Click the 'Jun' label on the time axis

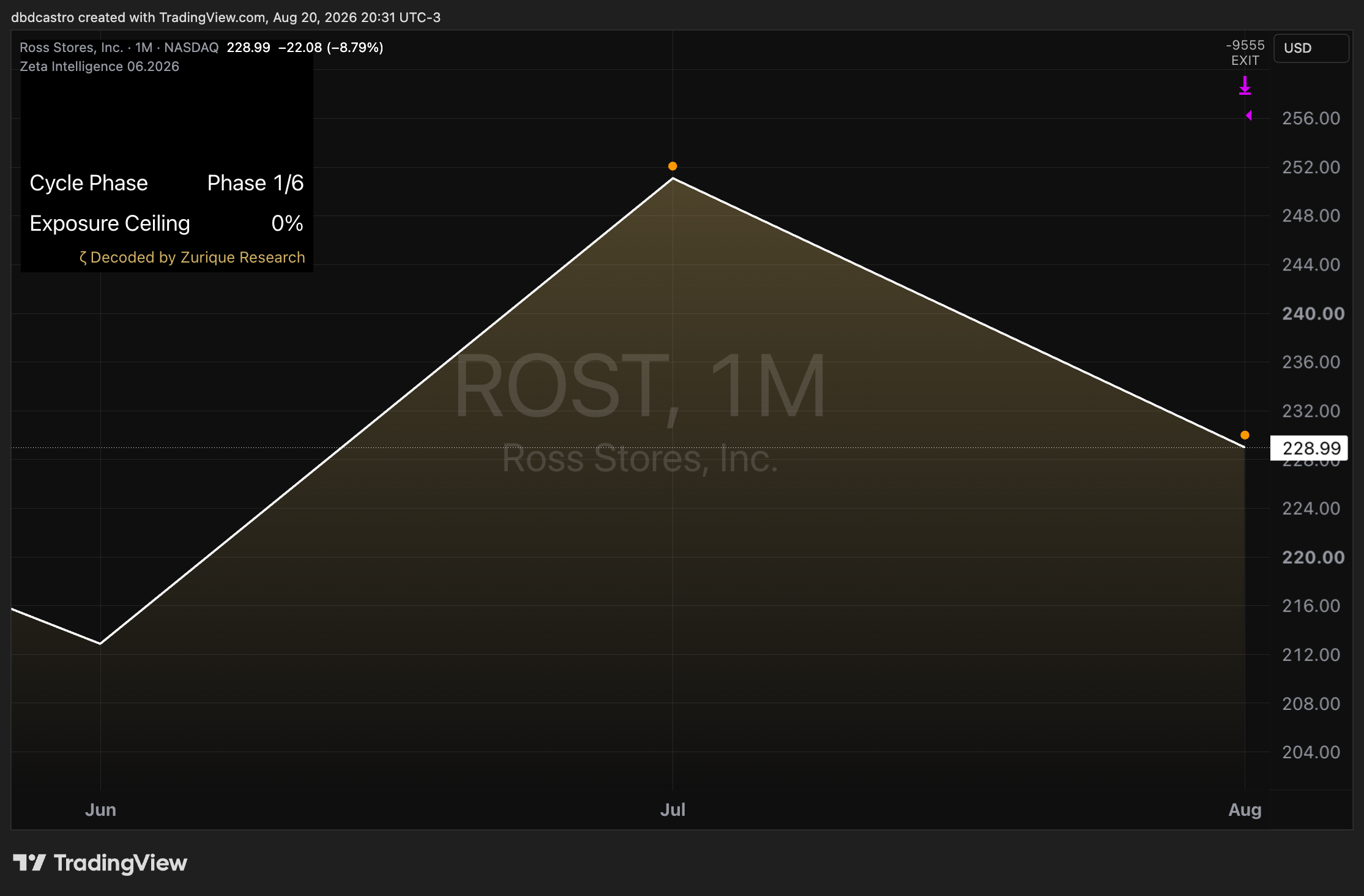[100, 810]
